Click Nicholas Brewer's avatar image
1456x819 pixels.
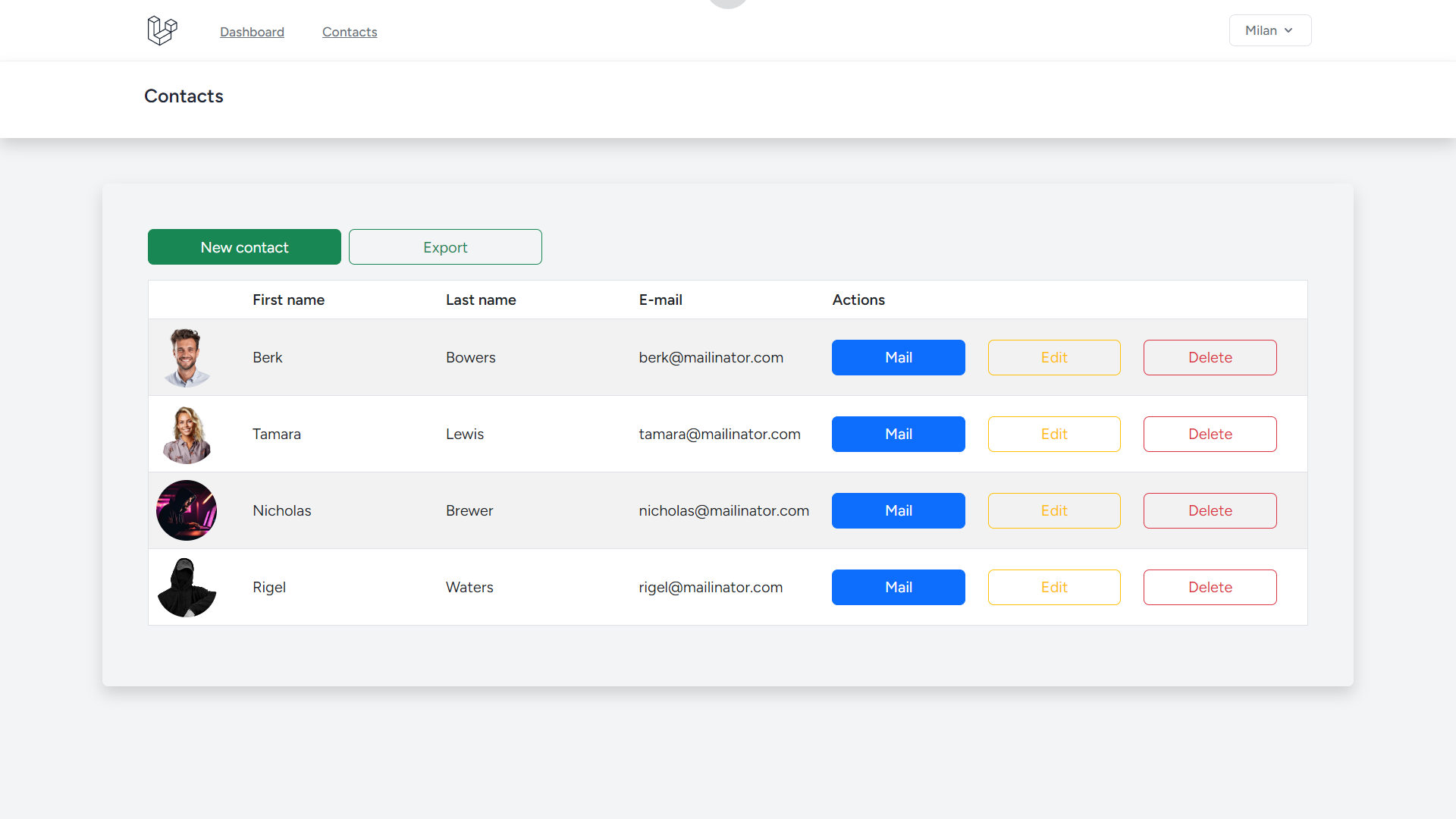pos(187,511)
